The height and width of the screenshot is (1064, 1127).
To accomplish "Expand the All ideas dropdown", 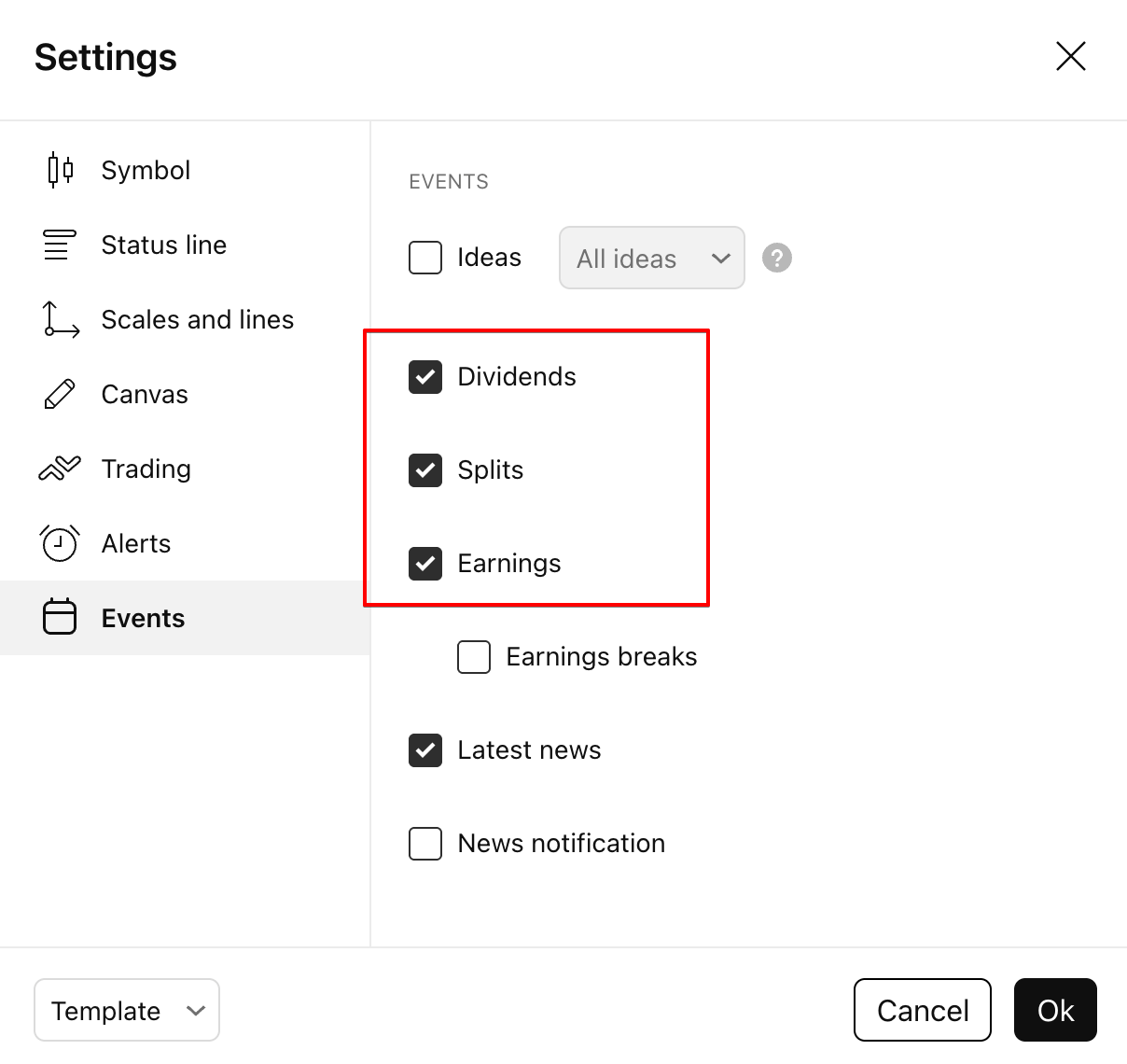I will pos(651,258).
